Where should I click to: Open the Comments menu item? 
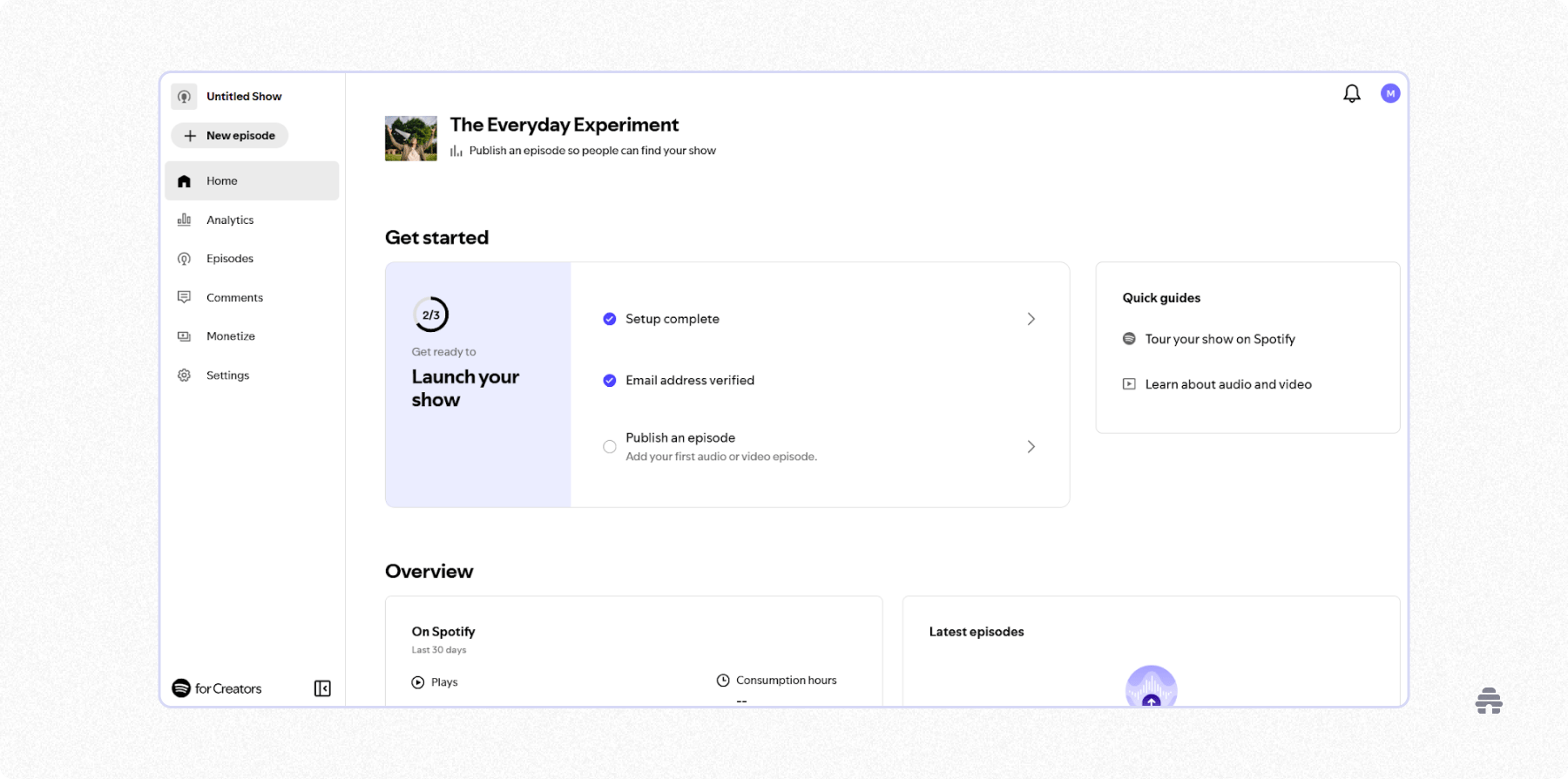tap(252, 297)
